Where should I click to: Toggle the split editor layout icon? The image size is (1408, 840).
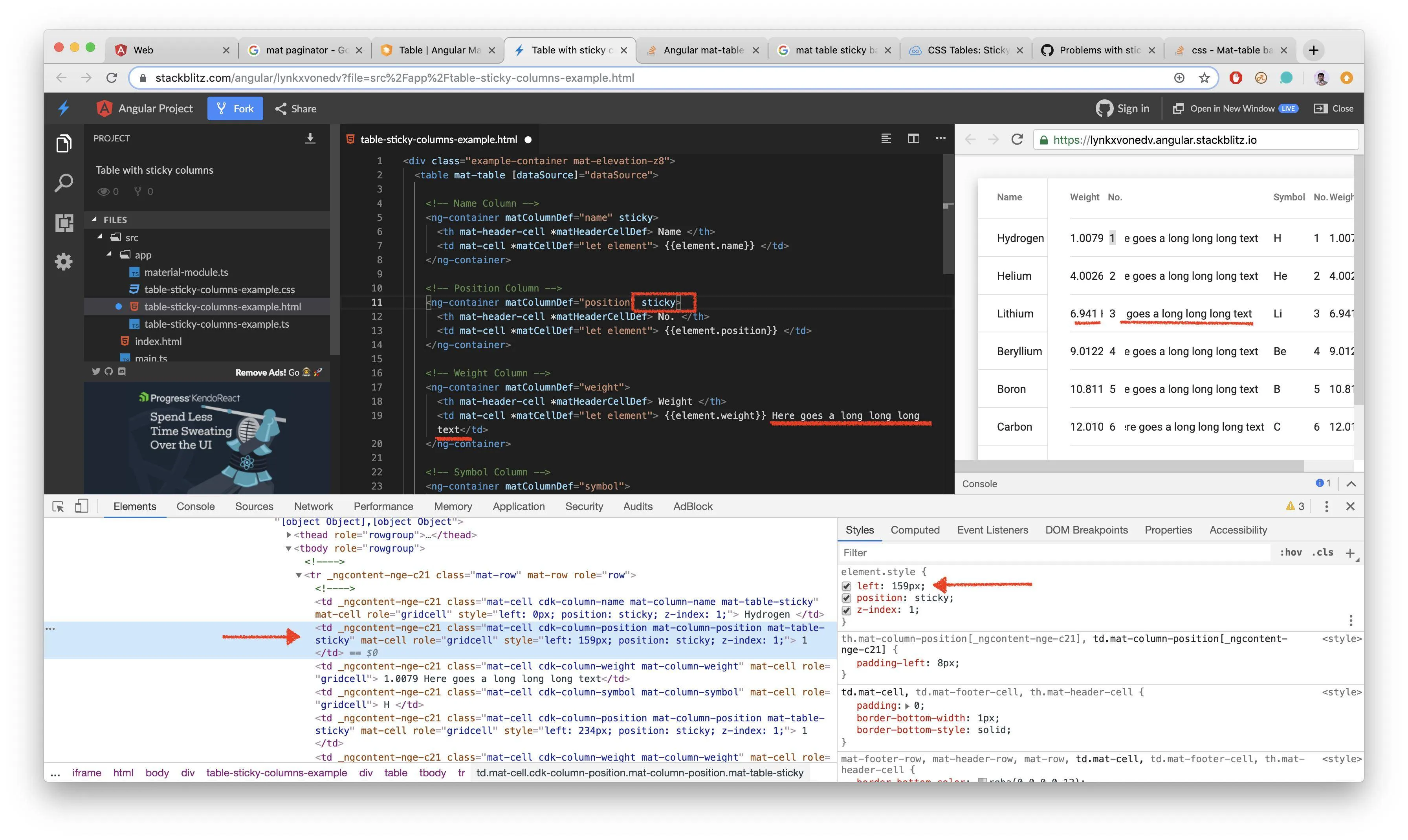coord(913,139)
